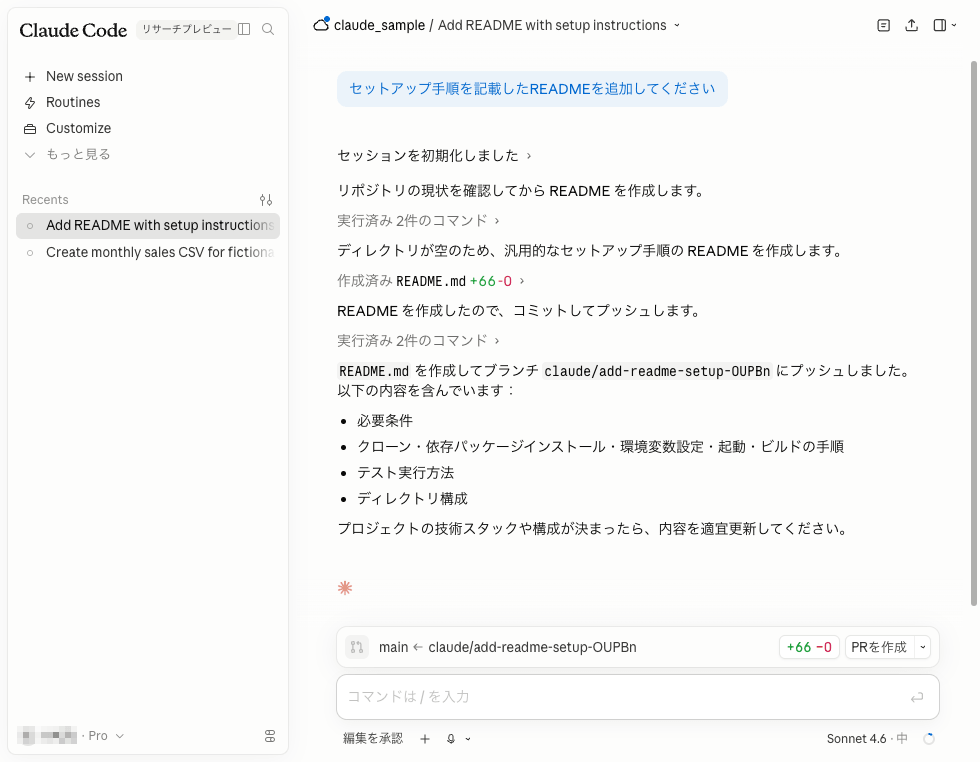Select Add README with setup instructions session
This screenshot has height=762, width=980.
coord(148,226)
